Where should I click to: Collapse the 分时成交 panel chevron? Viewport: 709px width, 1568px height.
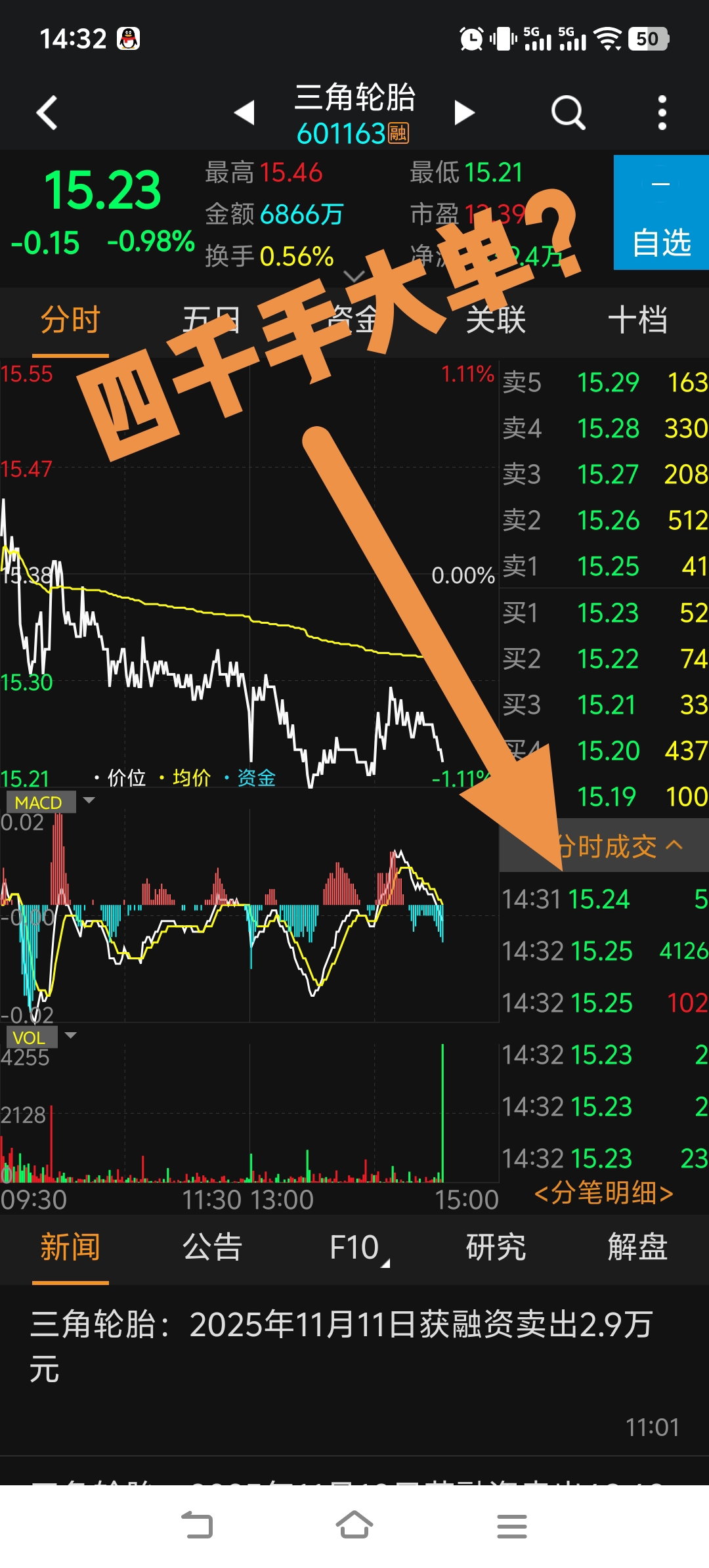674,845
